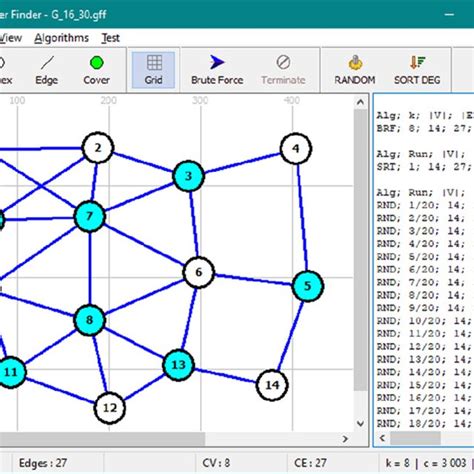
Task: Click left arrow of results panel scrollbar
Action: click(x=382, y=438)
